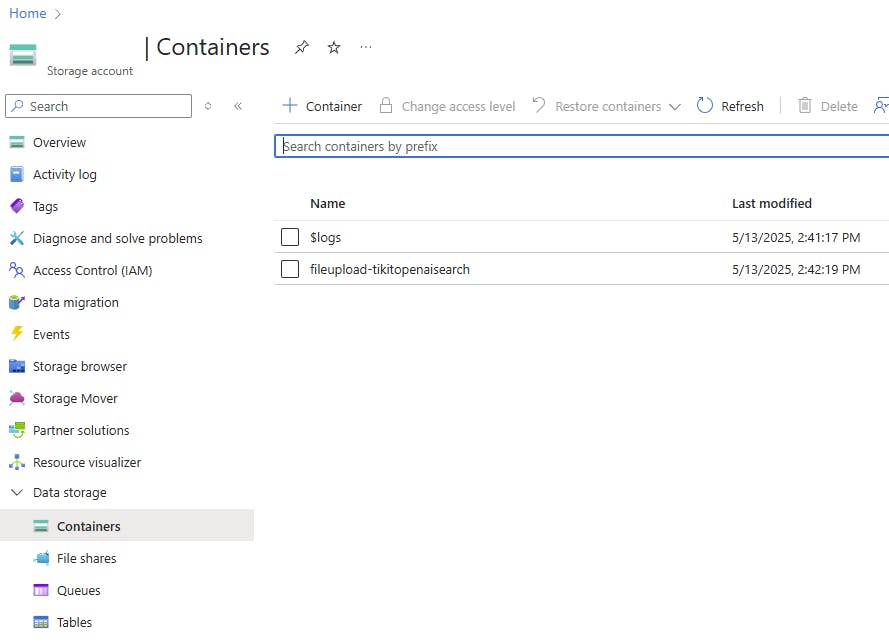The image size is (889, 643).
Task: Favorite this page with the star icon
Action: tap(334, 47)
